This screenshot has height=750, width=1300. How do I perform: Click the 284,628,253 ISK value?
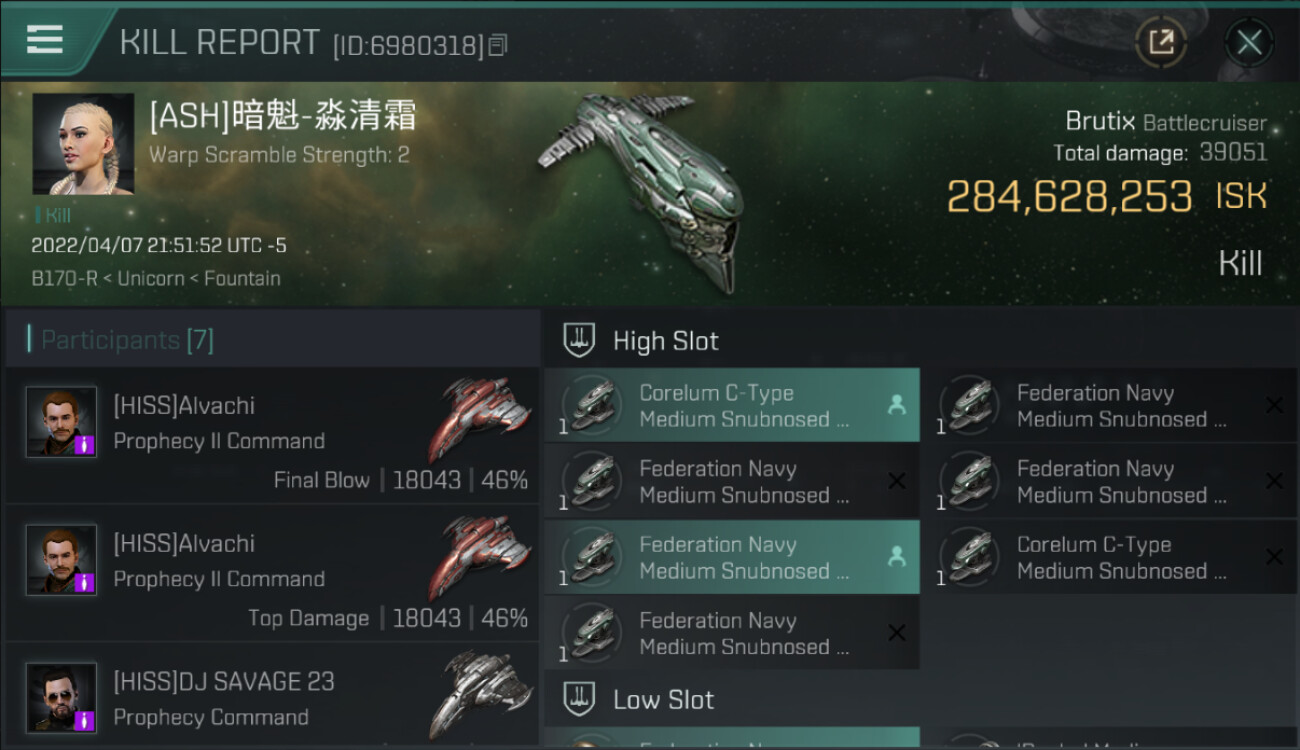tap(1070, 197)
